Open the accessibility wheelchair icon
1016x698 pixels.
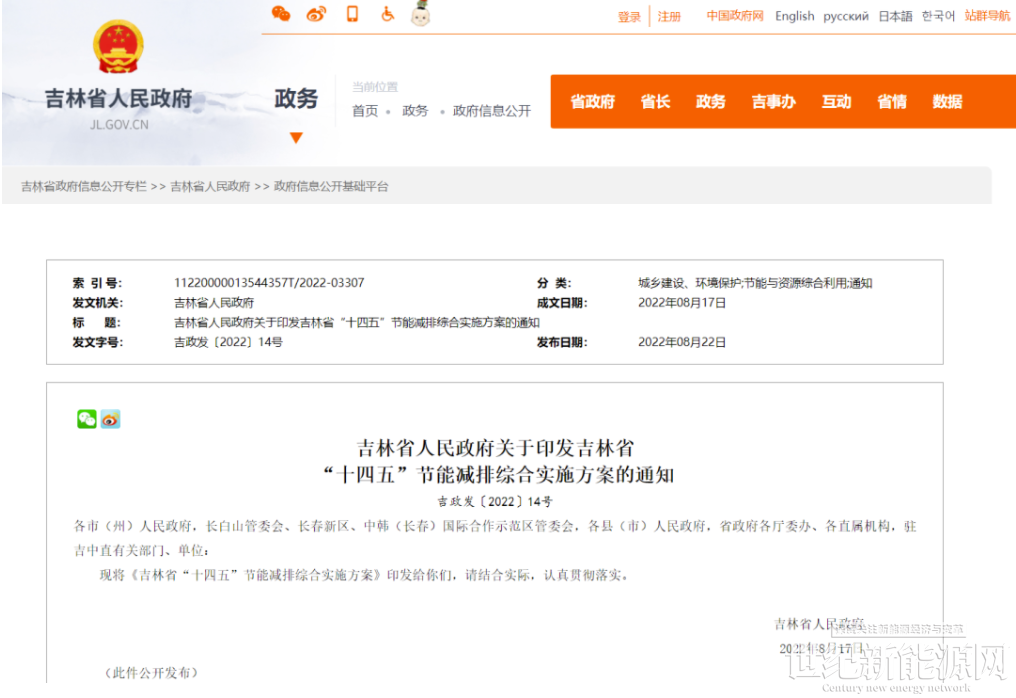click(387, 13)
